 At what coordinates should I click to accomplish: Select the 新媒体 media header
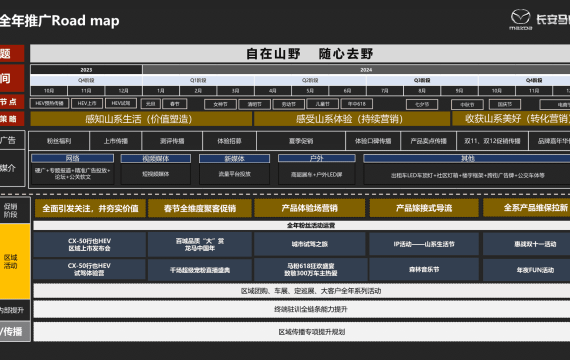(x=234, y=159)
